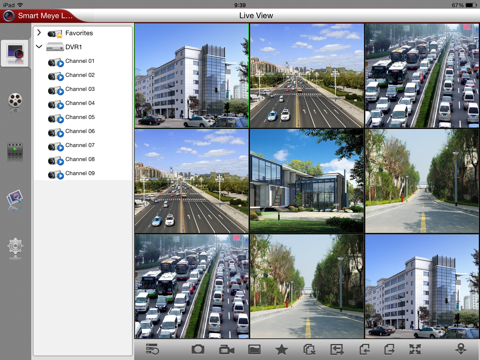Image resolution: width=480 pixels, height=360 pixels.
Task: Select Channel 07 in the device list
Action: (80, 145)
